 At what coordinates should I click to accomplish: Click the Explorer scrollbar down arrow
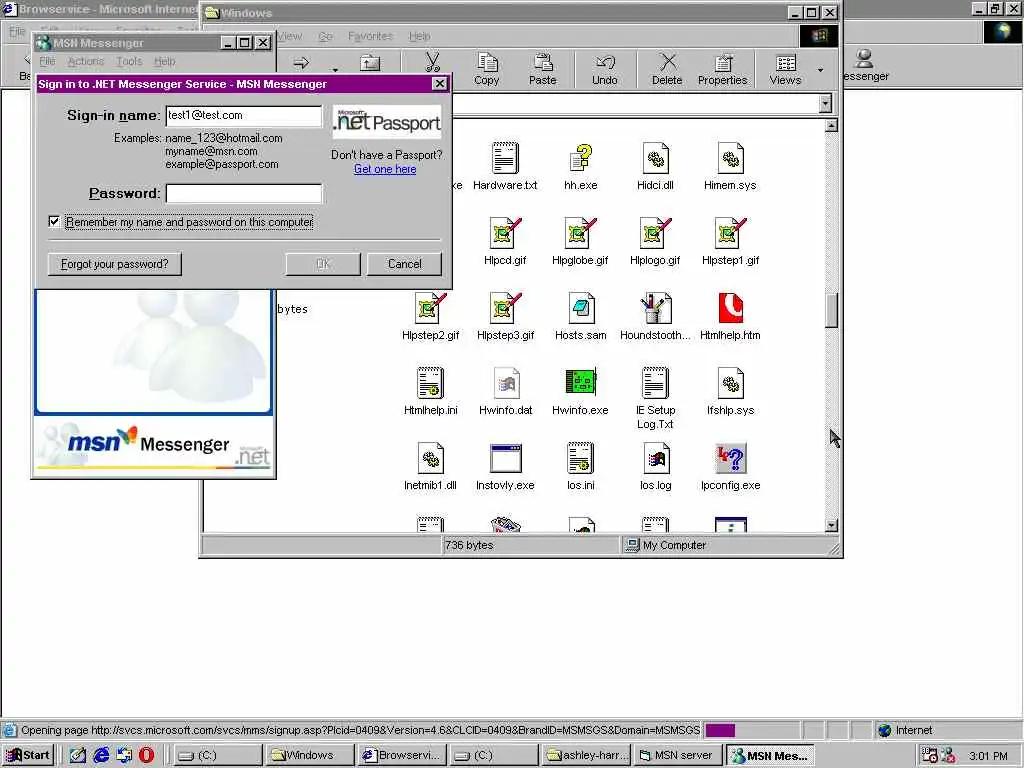click(831, 525)
